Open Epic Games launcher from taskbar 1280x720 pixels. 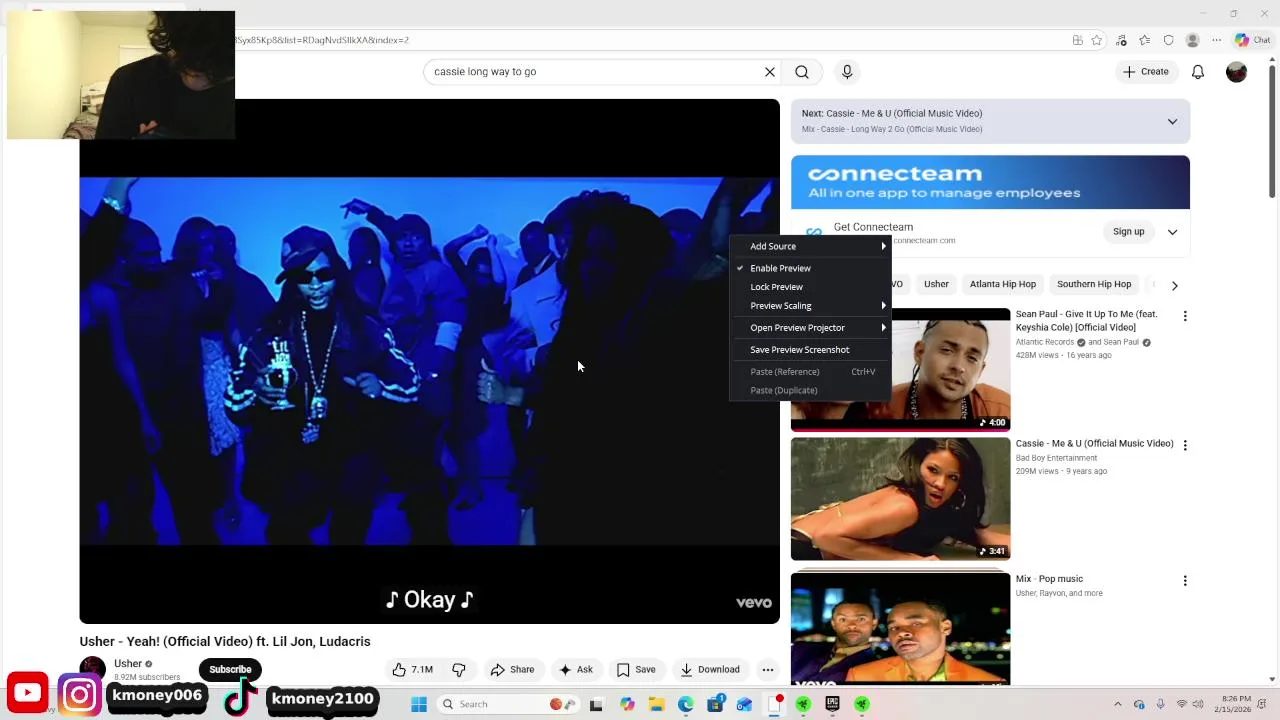(x=832, y=704)
